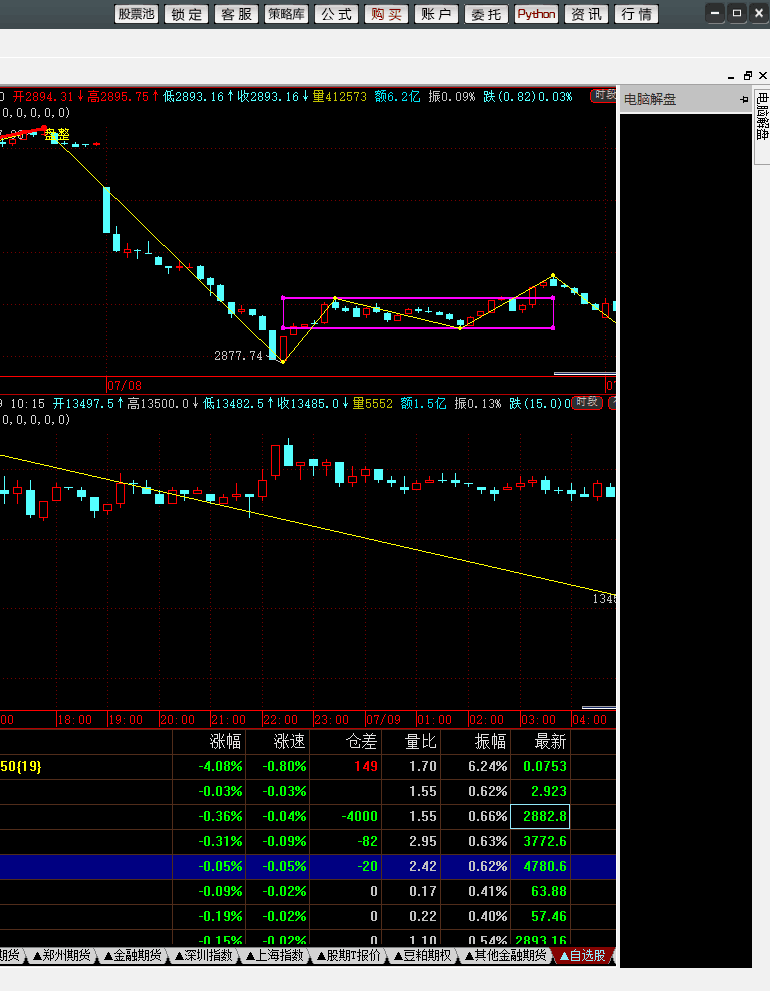
Task: Select the row with latest price 2.923
Action: (308, 791)
